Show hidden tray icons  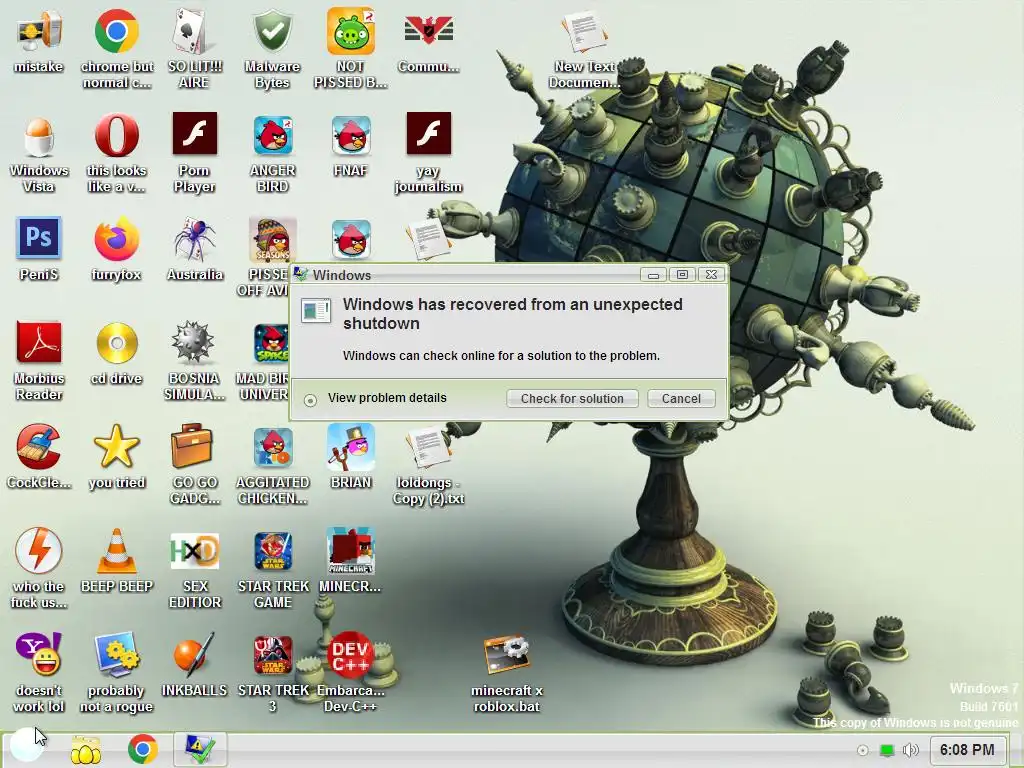pyautogui.click(x=863, y=750)
